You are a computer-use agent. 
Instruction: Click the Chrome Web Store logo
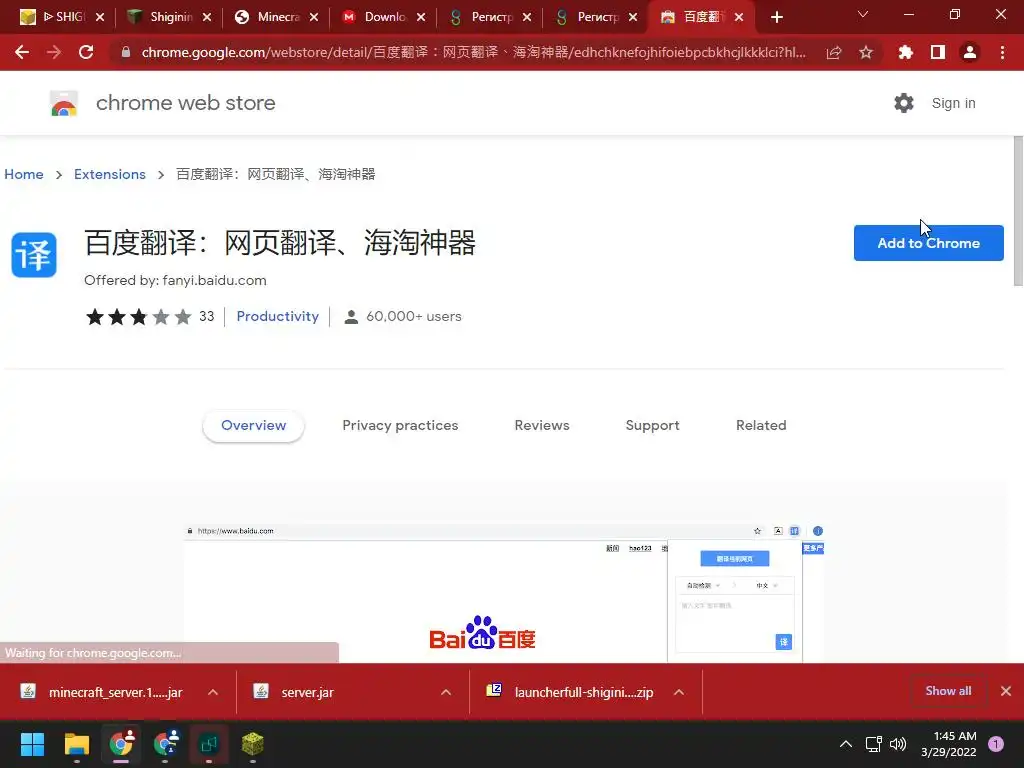64,103
